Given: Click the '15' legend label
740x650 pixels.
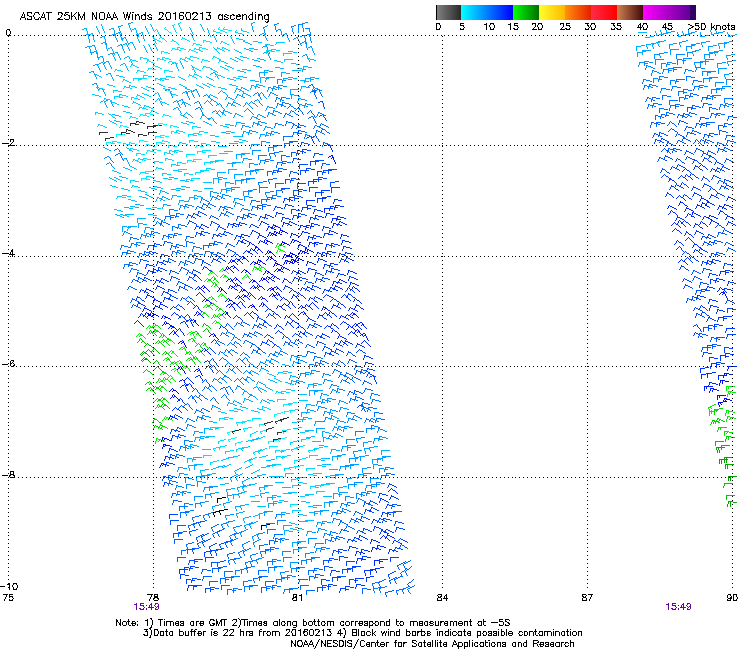Looking at the screenshot, I should click(x=513, y=26).
